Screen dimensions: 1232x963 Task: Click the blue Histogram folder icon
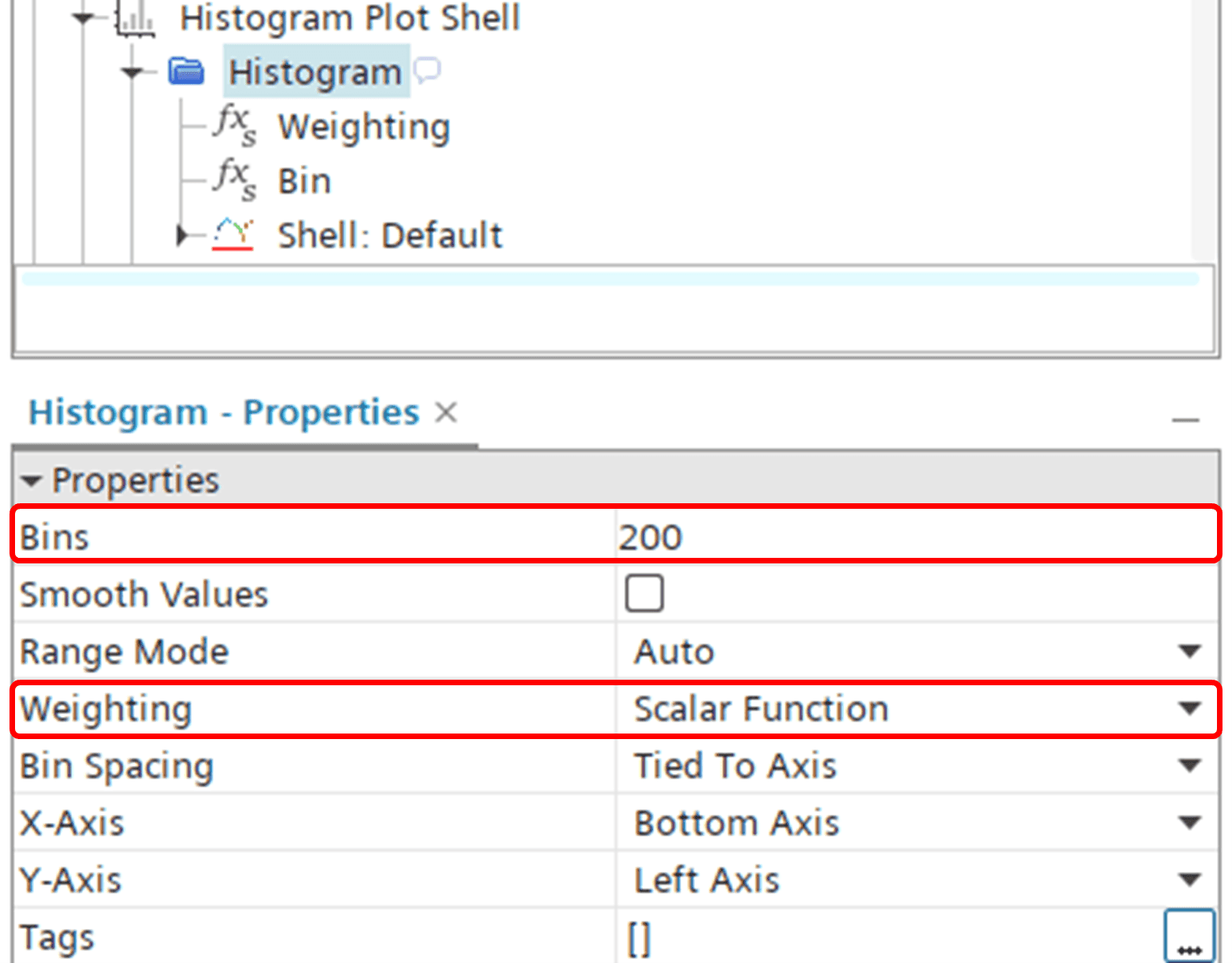tap(187, 72)
